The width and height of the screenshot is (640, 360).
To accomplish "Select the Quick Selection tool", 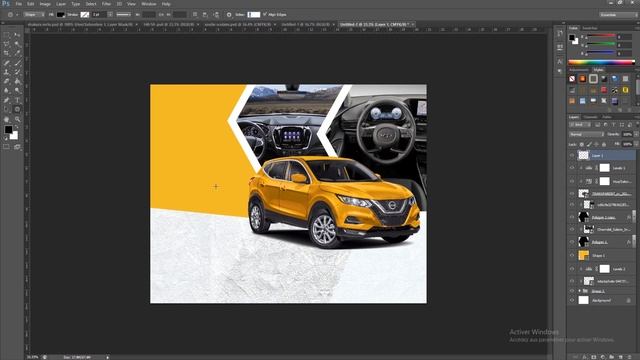I will point(17,44).
